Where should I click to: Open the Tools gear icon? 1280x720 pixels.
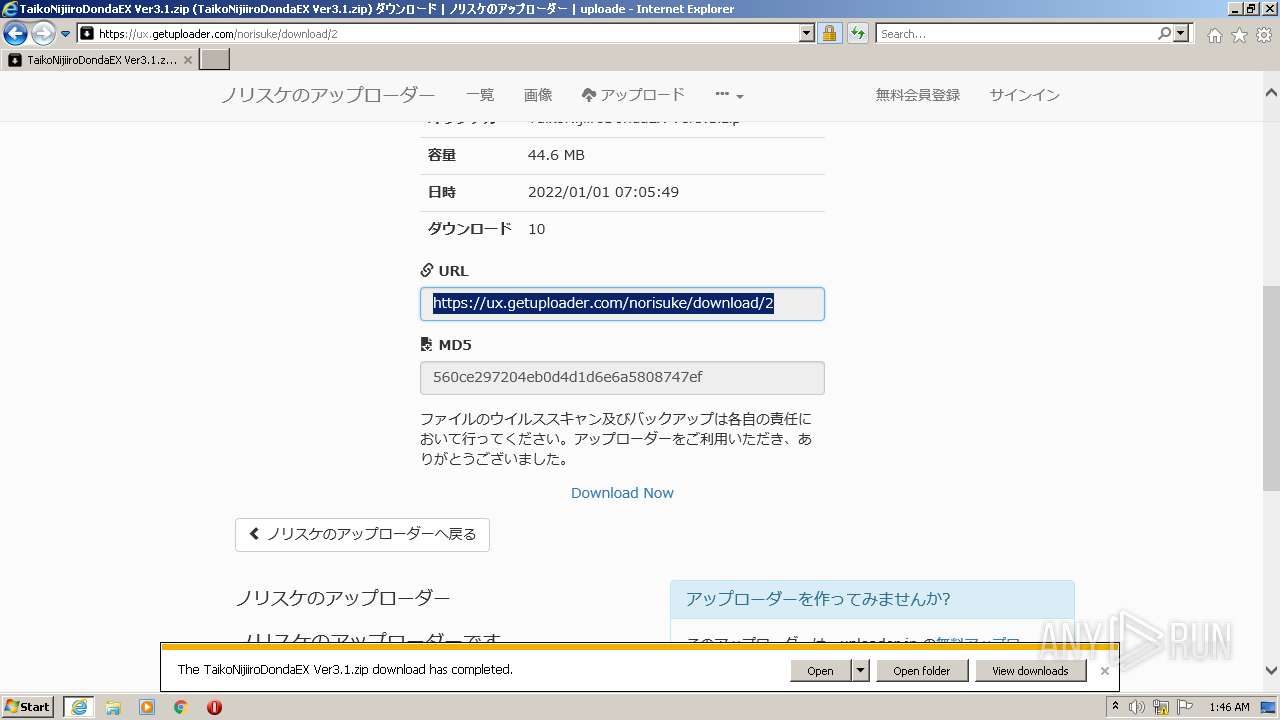1264,35
